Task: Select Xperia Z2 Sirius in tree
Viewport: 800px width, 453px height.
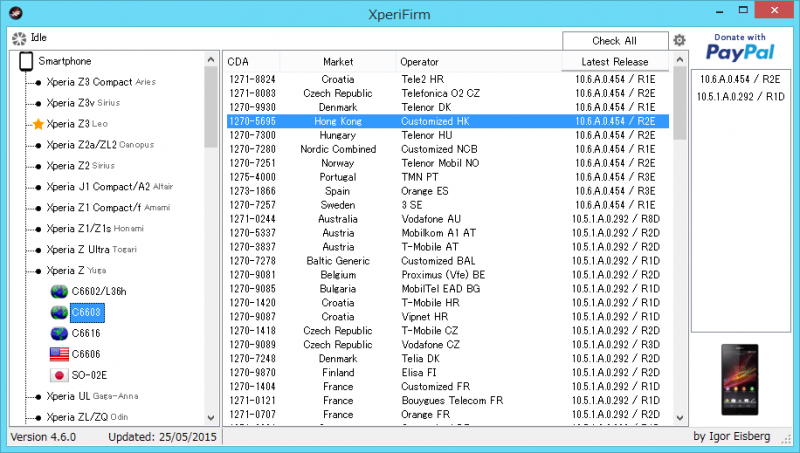Action: [x=81, y=166]
